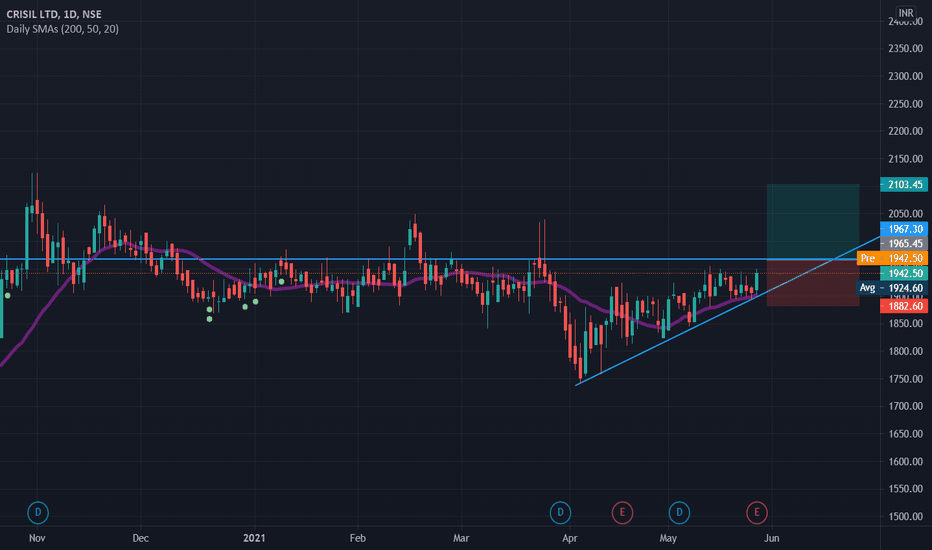Image resolution: width=932 pixels, height=550 pixels.
Task: Click the Dec label on time axis
Action: click(140, 538)
